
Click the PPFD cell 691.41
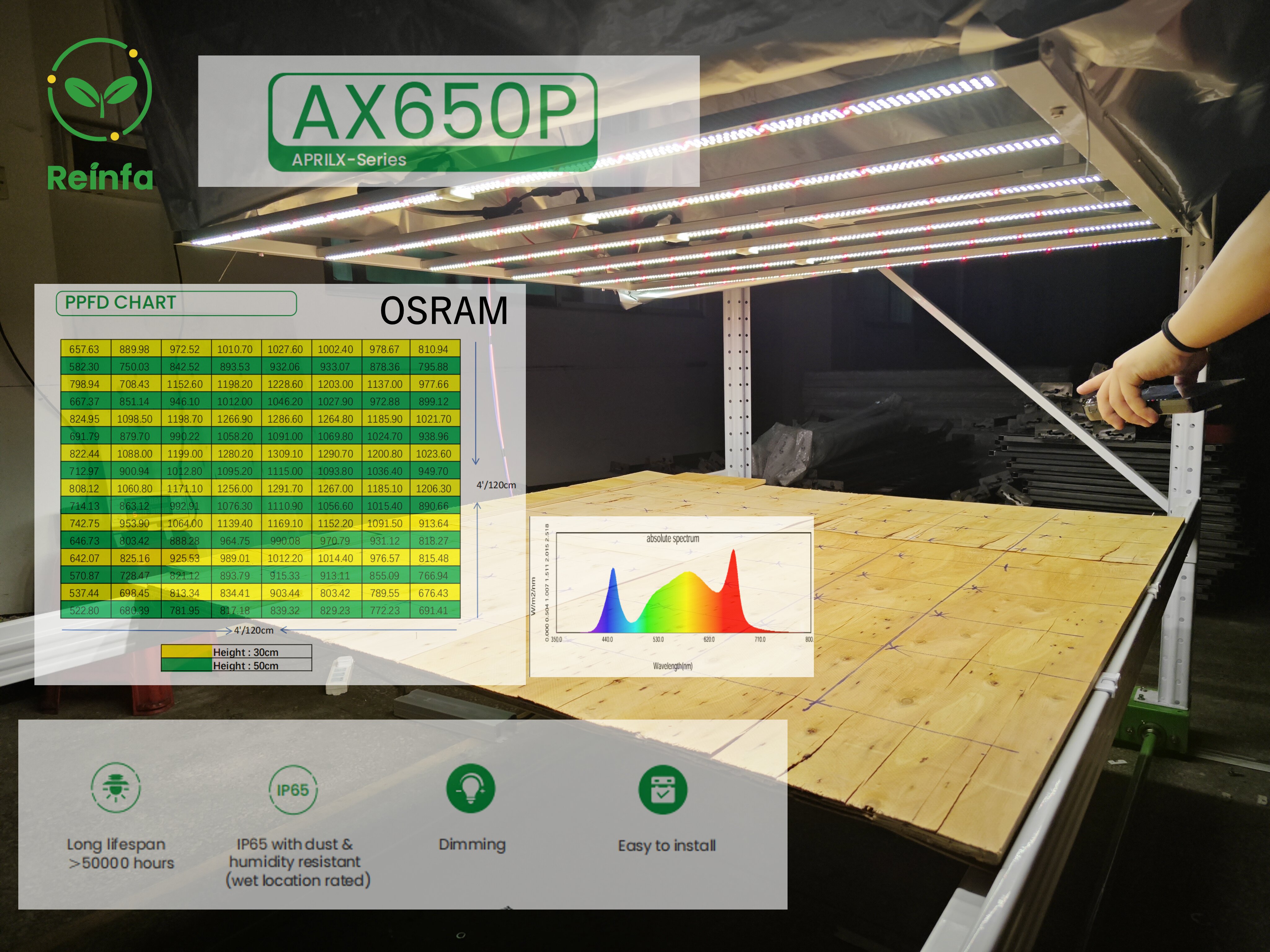435,610
